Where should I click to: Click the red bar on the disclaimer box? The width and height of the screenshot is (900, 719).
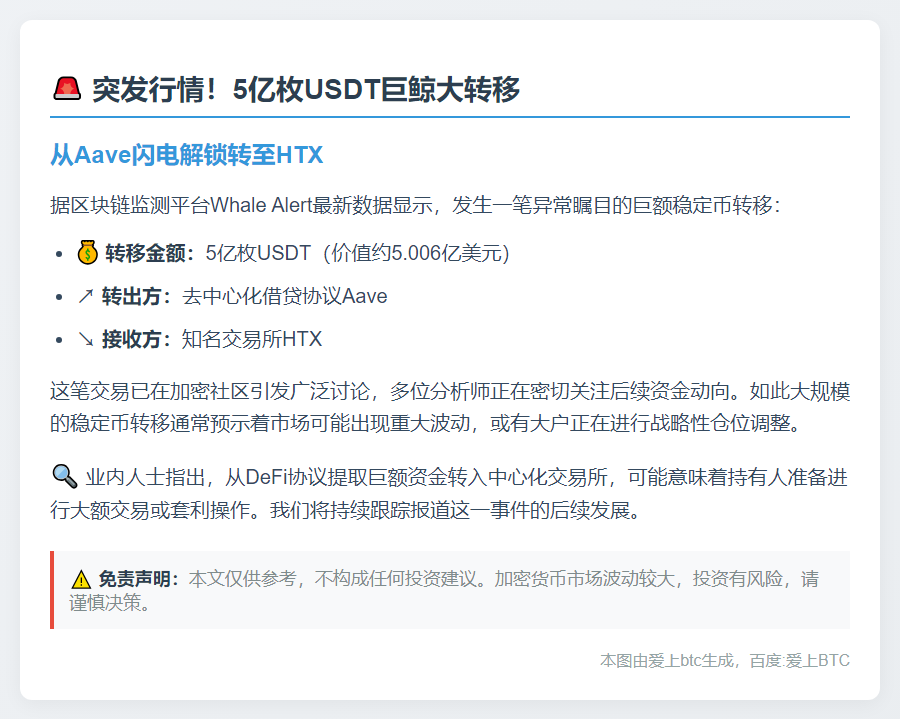point(52,590)
